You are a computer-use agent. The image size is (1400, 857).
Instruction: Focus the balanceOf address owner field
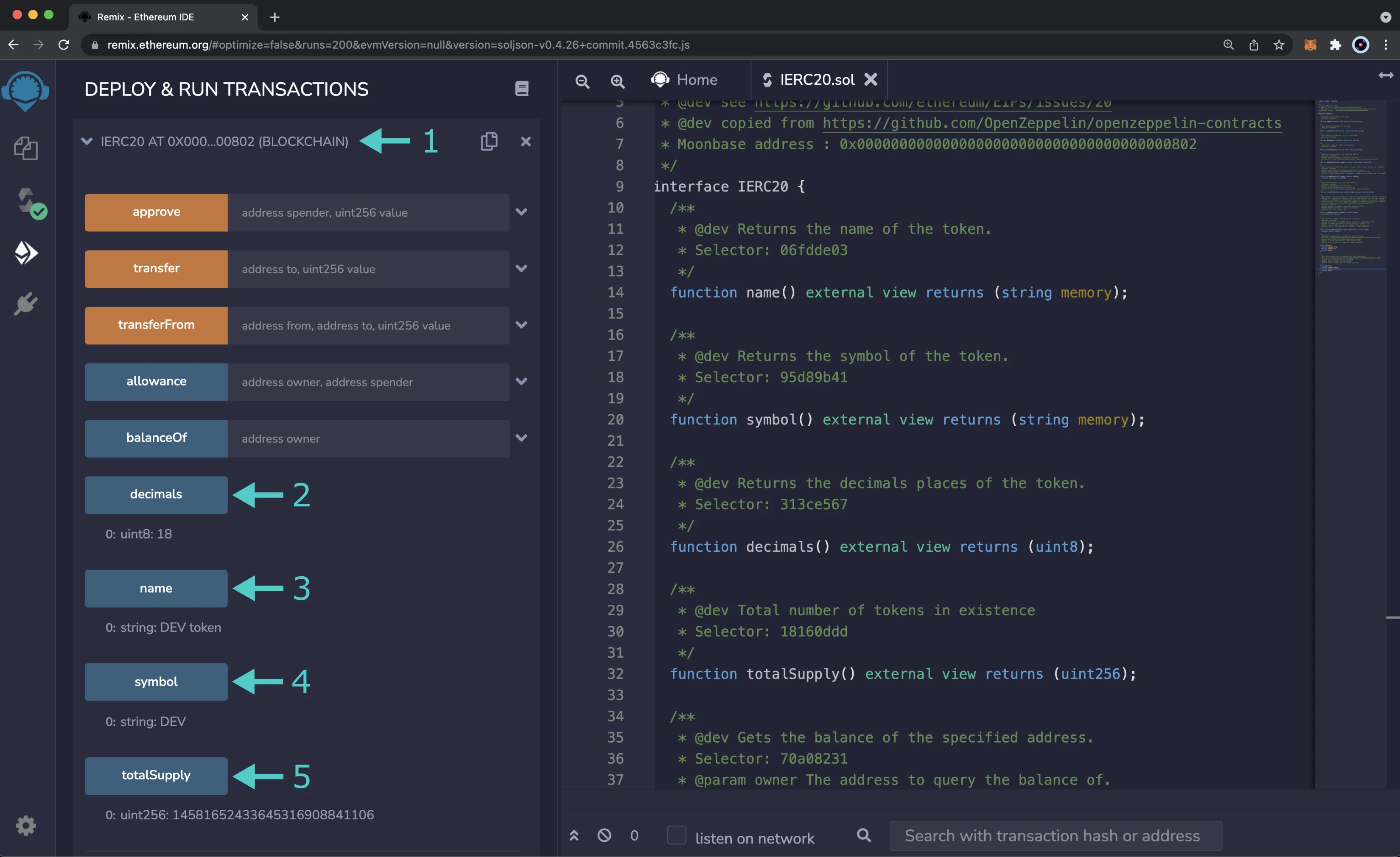368,438
